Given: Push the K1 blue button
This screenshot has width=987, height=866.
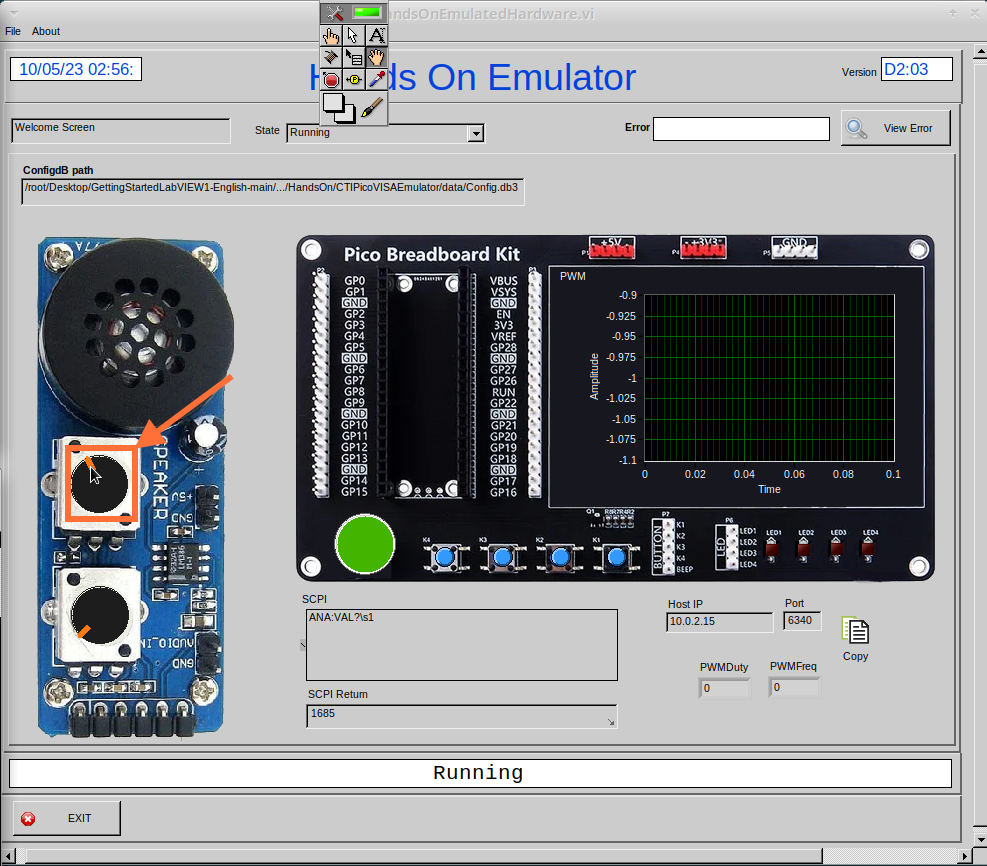Looking at the screenshot, I should 616,558.
